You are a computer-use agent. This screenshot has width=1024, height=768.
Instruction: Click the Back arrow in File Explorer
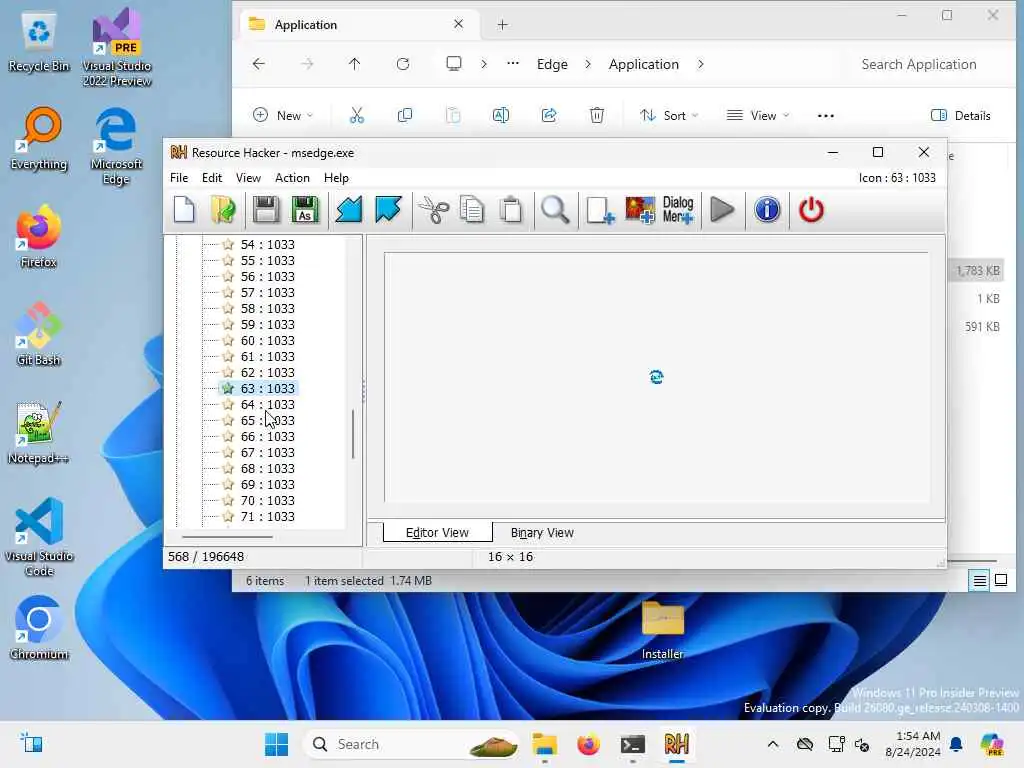[259, 64]
